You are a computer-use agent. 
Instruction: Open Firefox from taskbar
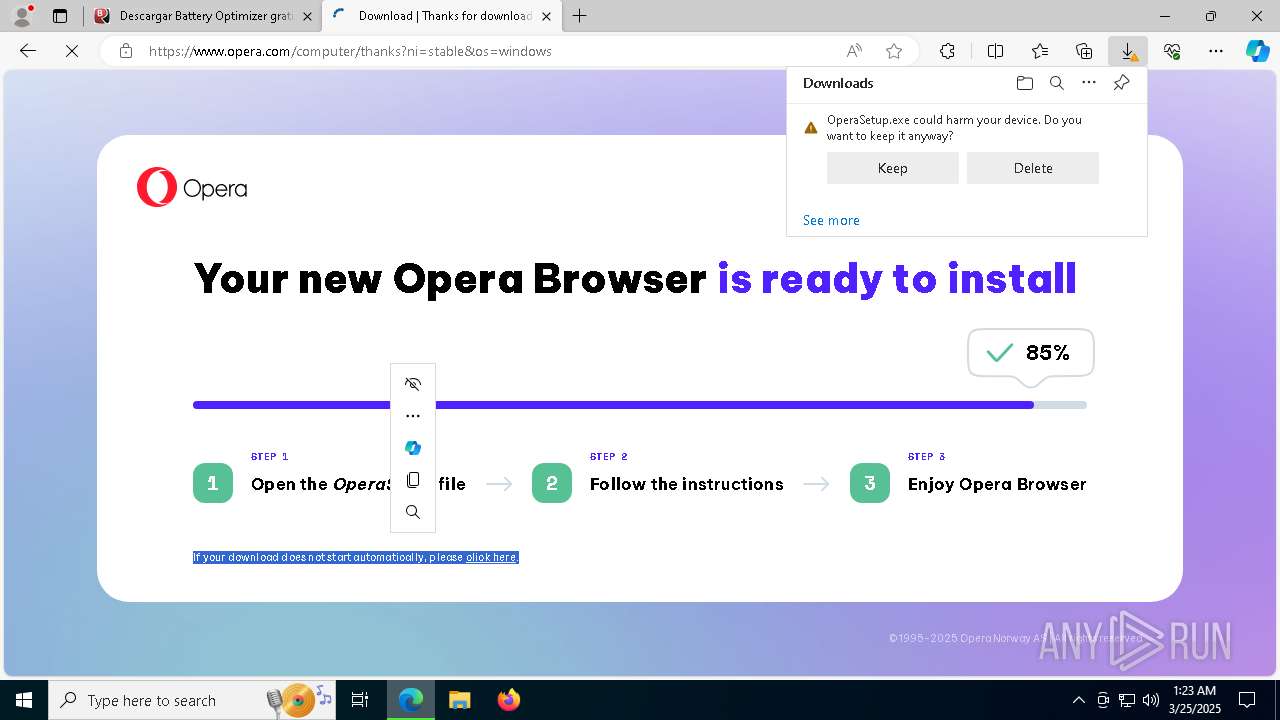(508, 700)
